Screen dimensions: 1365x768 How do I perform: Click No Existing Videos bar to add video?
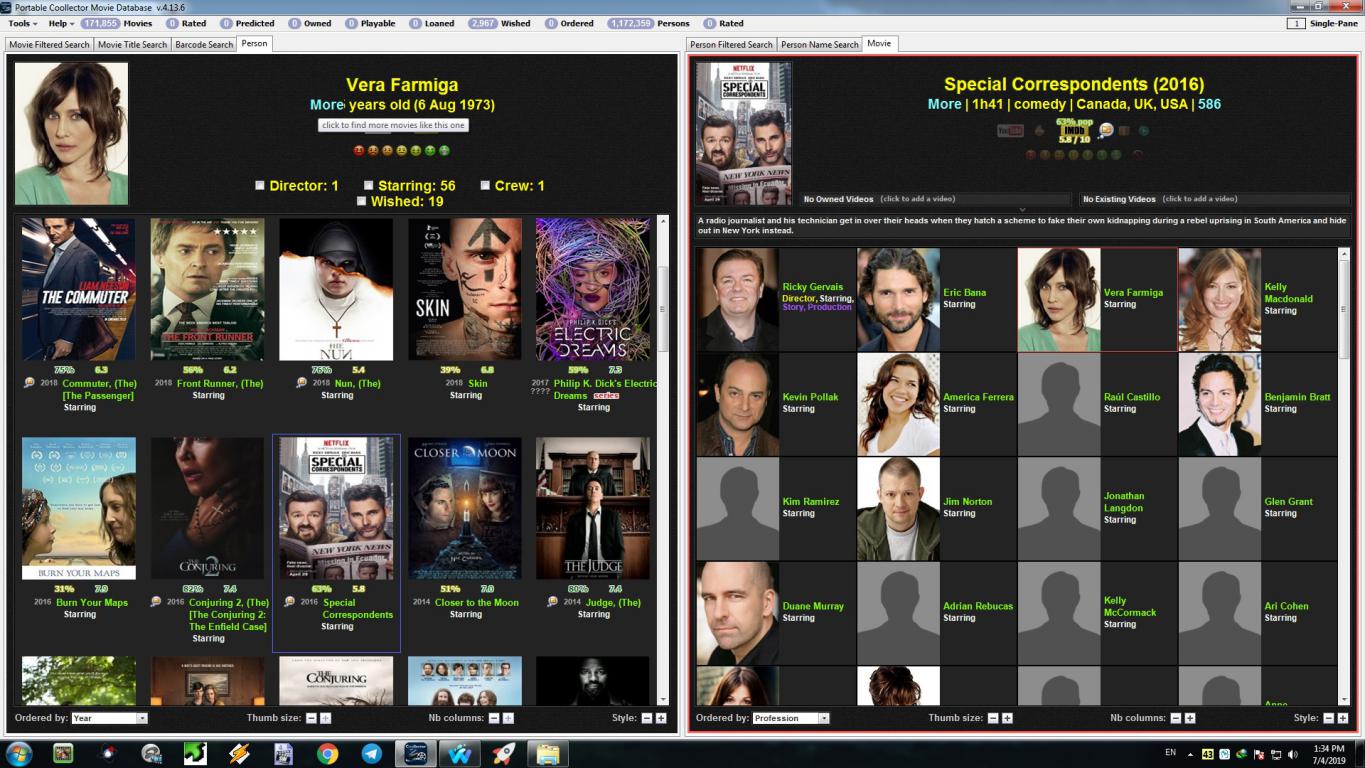coord(1214,199)
